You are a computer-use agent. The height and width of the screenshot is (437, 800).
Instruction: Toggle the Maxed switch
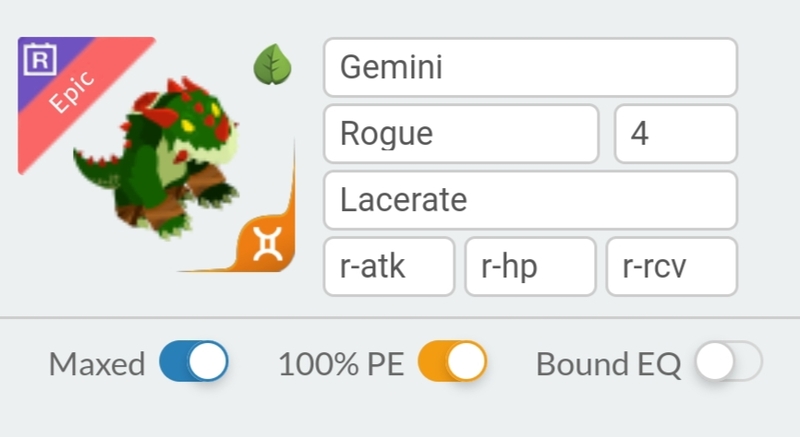pos(194,362)
